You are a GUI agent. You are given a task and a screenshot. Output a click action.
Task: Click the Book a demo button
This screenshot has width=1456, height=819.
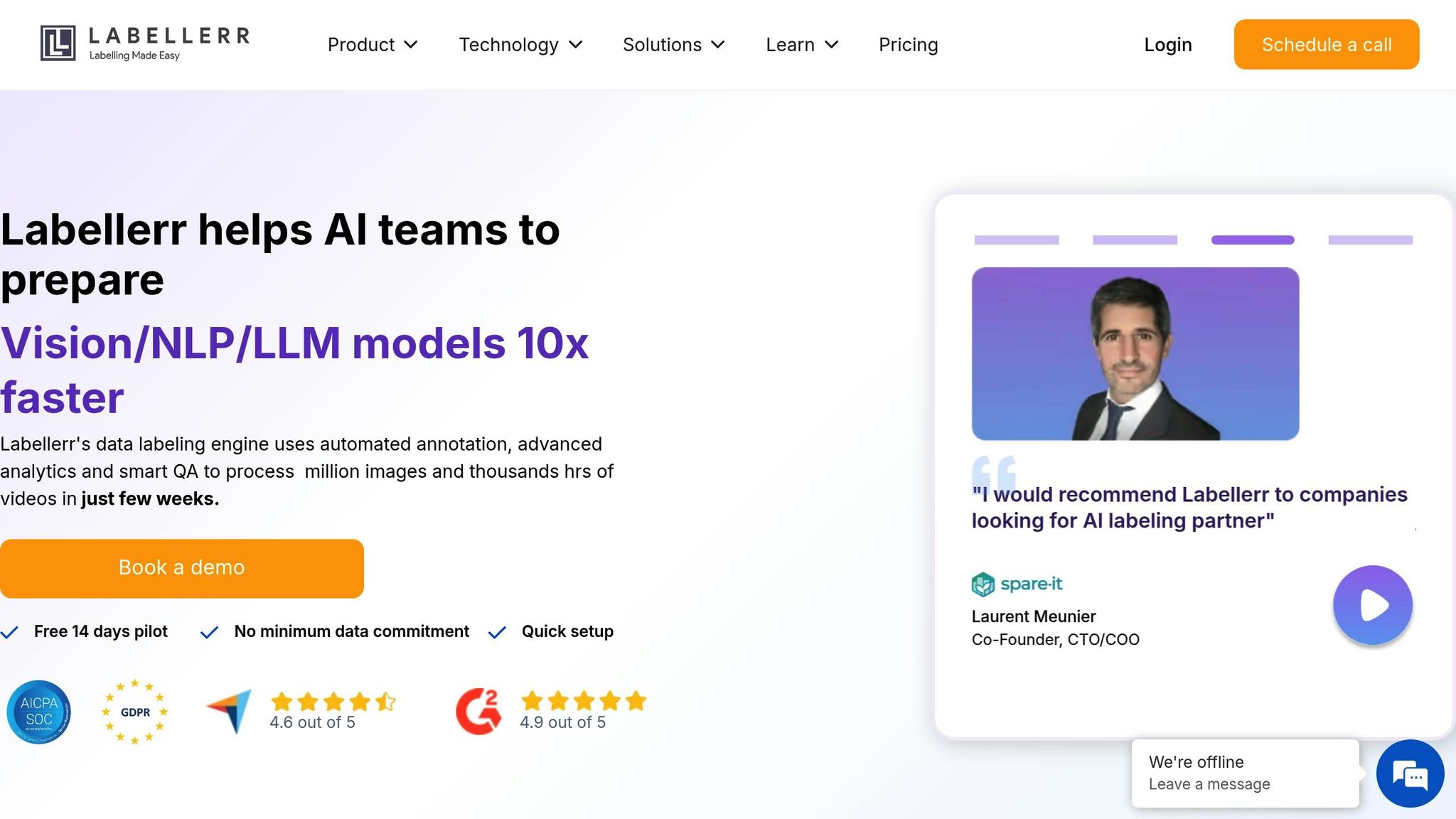(182, 568)
